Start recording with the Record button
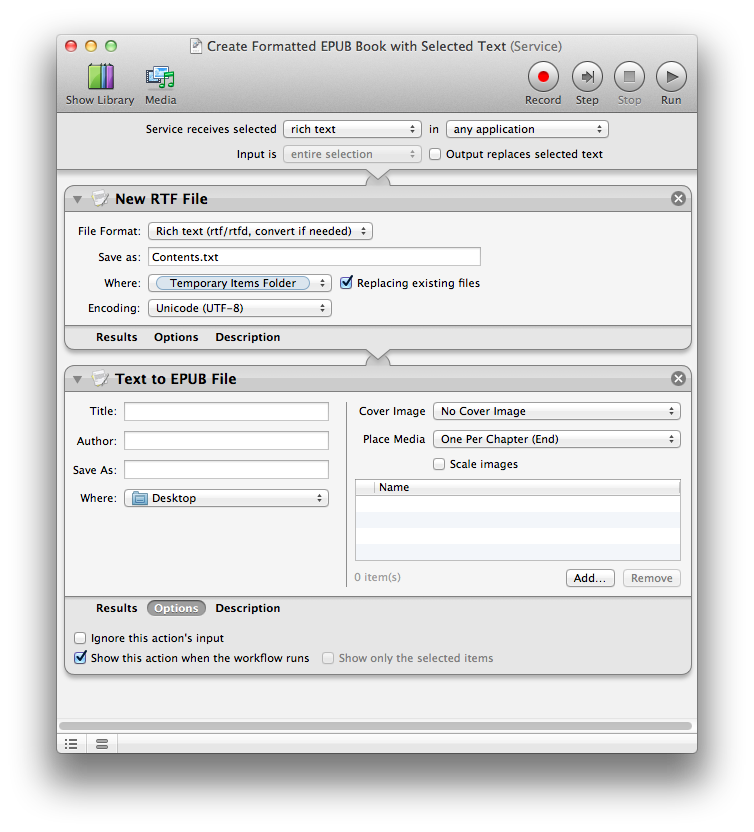 click(543, 77)
